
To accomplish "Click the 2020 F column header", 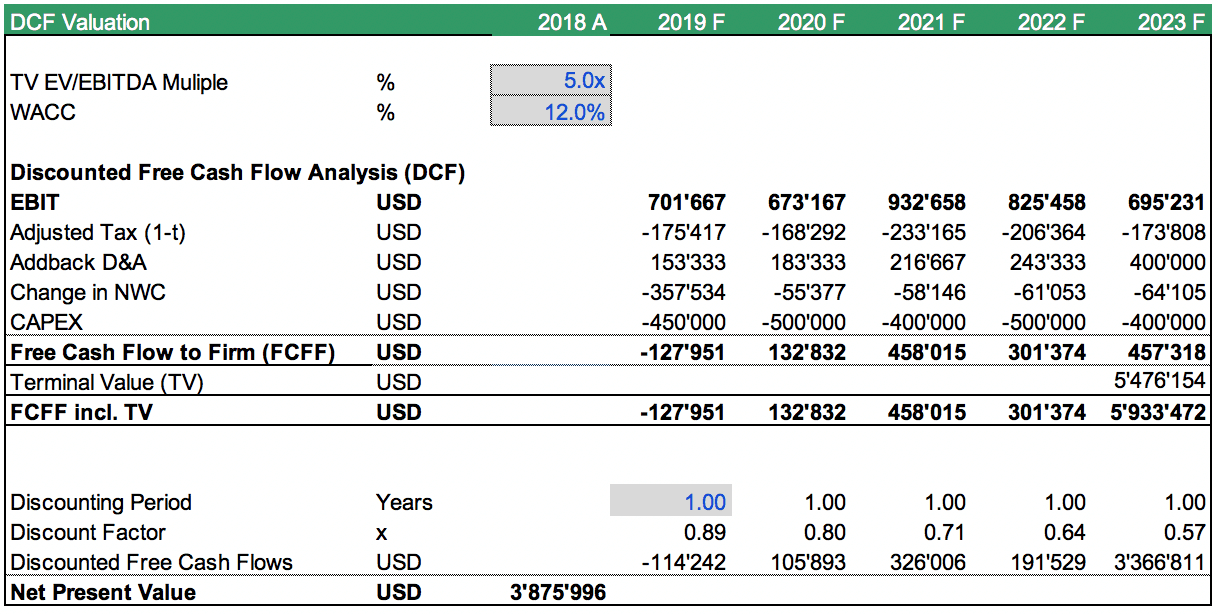I will [812, 21].
